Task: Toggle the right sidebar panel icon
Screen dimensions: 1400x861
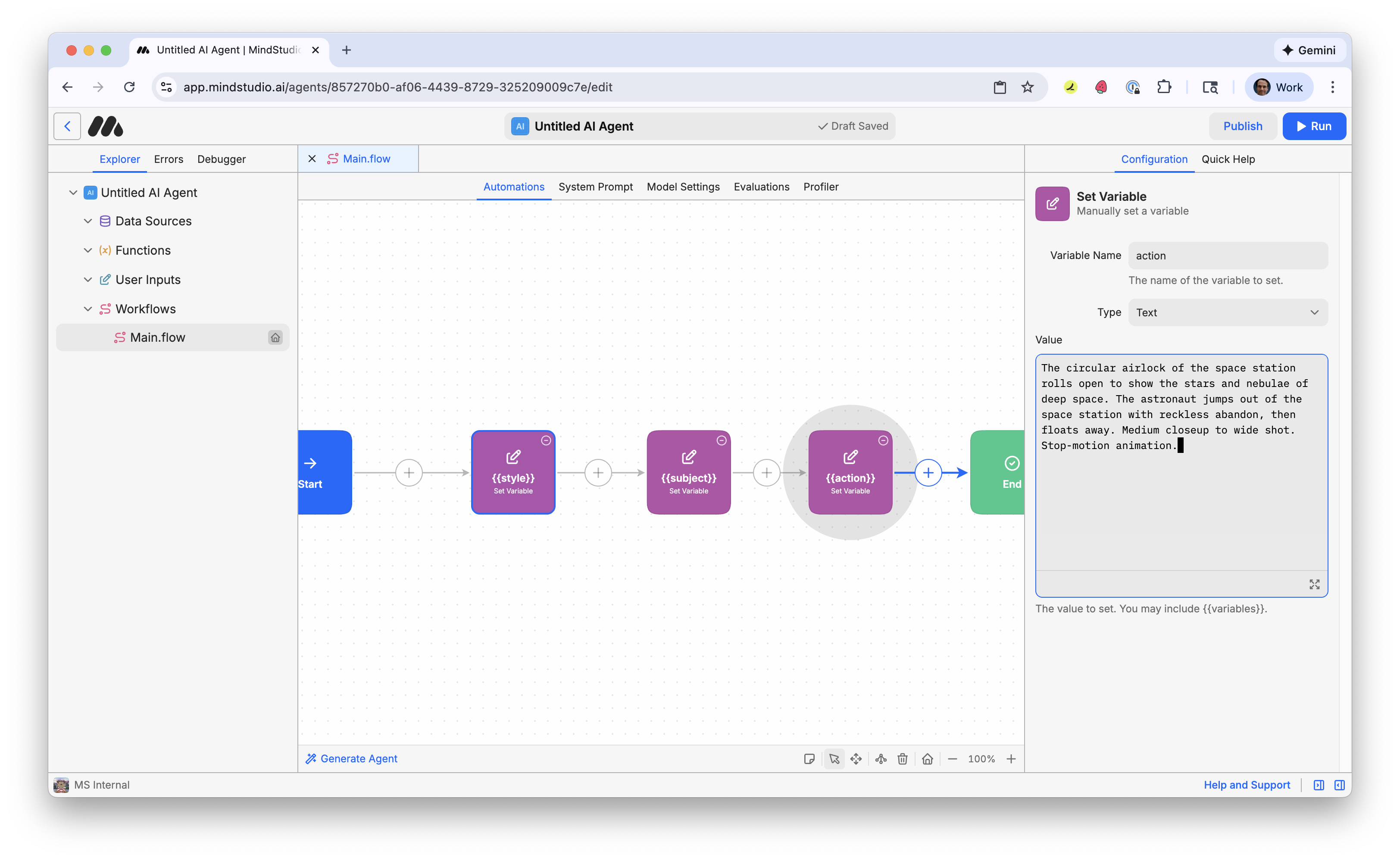Action: [1339, 785]
